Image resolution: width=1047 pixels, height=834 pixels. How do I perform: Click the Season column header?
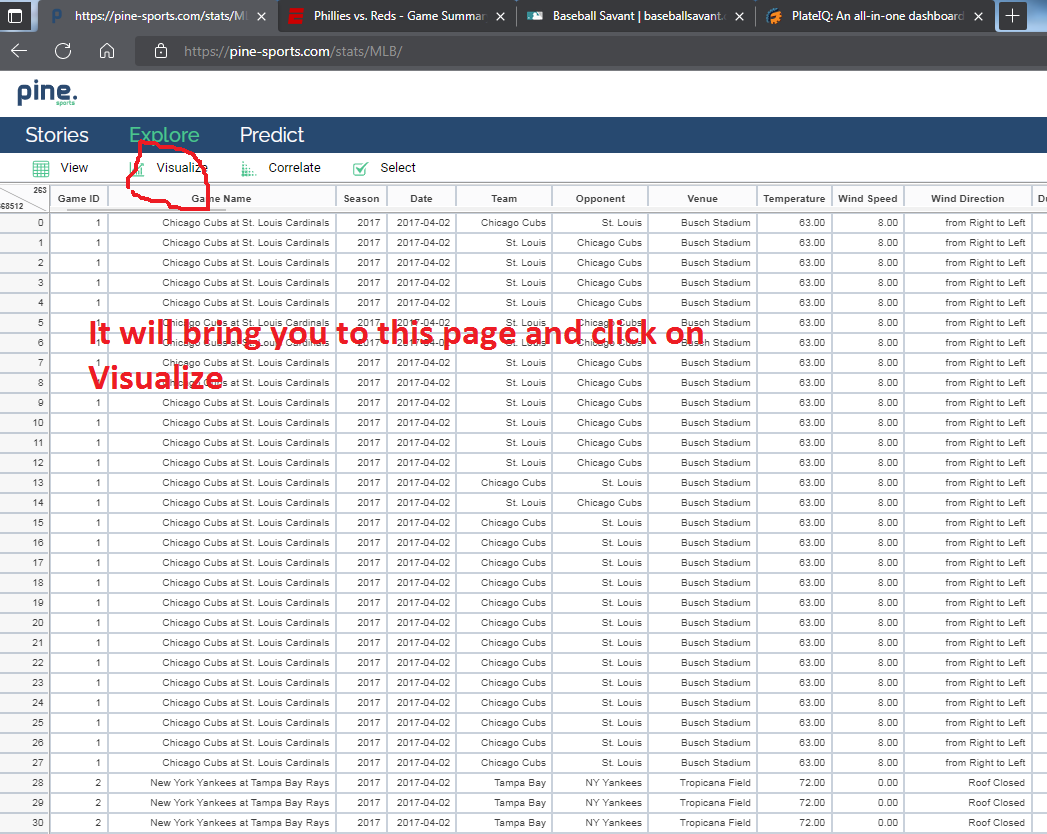click(361, 198)
